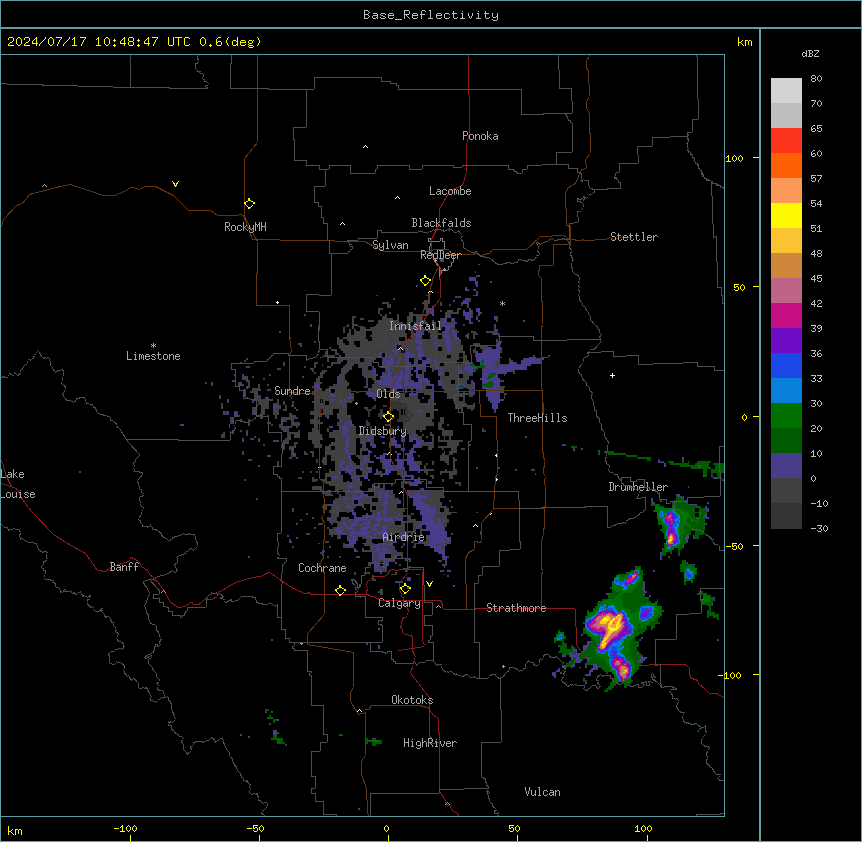Click the Calgary label

(399, 603)
